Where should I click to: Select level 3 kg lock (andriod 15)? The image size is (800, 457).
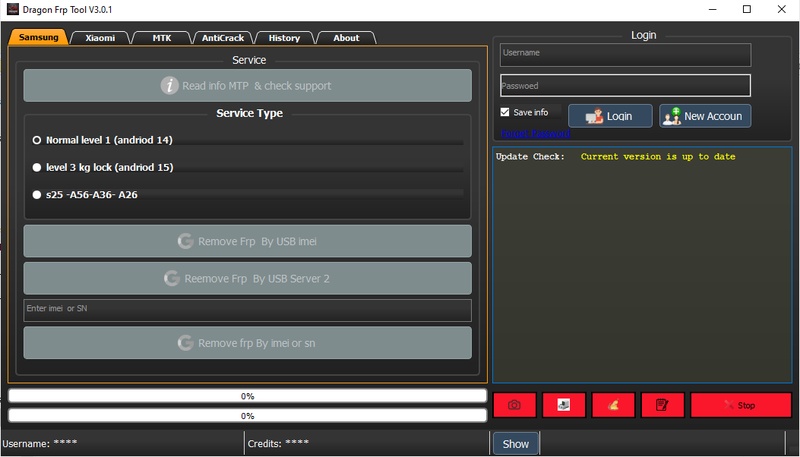(x=37, y=167)
